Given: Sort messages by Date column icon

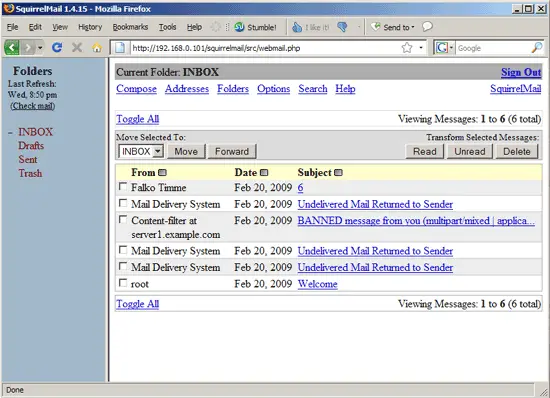Looking at the screenshot, I should [264, 173].
